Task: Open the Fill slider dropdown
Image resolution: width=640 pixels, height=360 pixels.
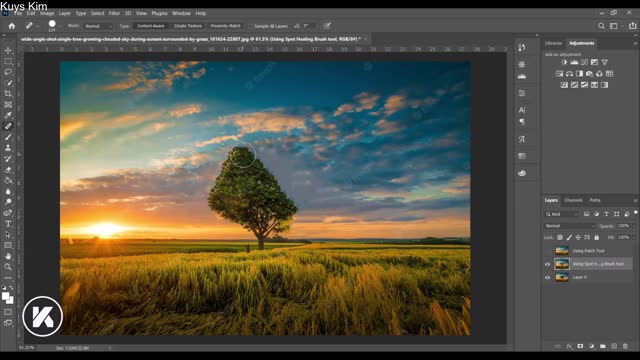Action: pos(633,237)
